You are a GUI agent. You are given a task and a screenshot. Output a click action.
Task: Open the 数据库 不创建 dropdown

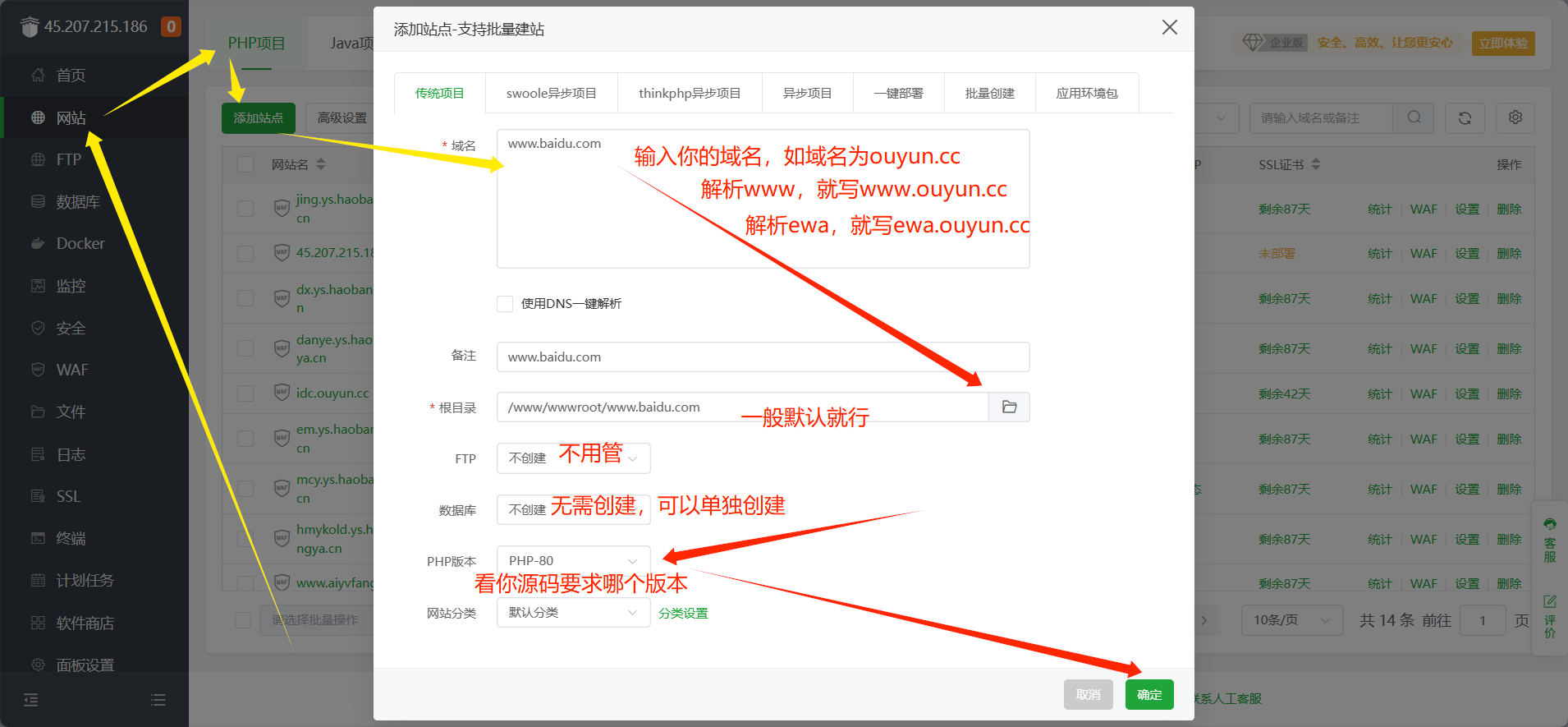pyautogui.click(x=573, y=509)
